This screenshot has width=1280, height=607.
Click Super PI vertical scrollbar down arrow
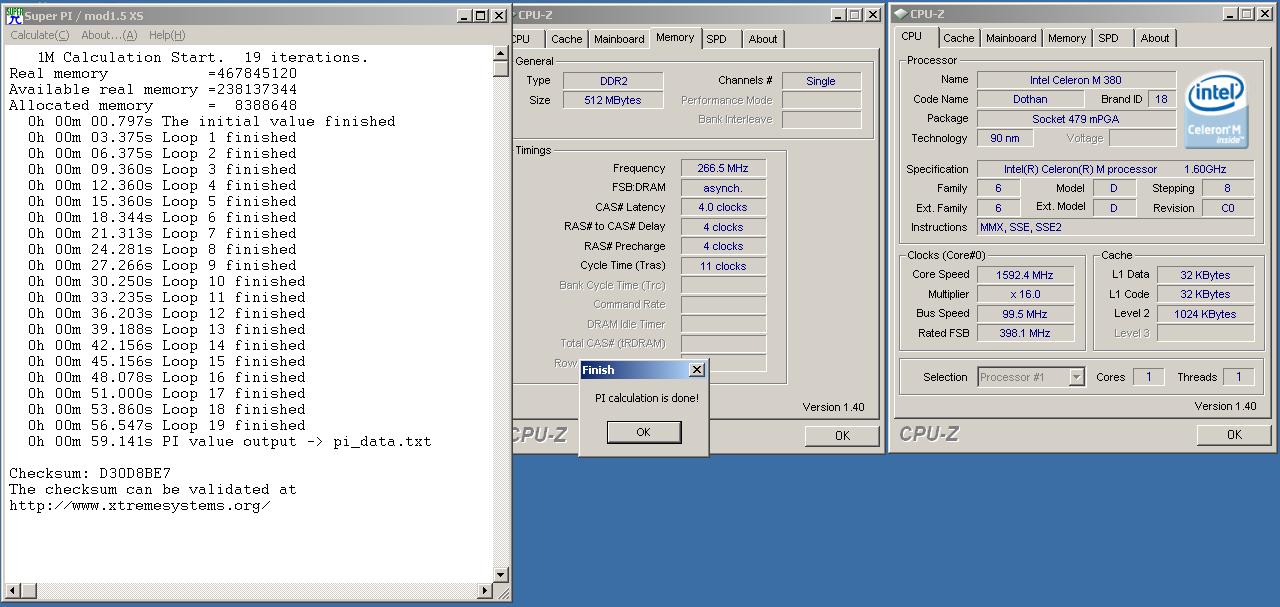(x=502, y=575)
